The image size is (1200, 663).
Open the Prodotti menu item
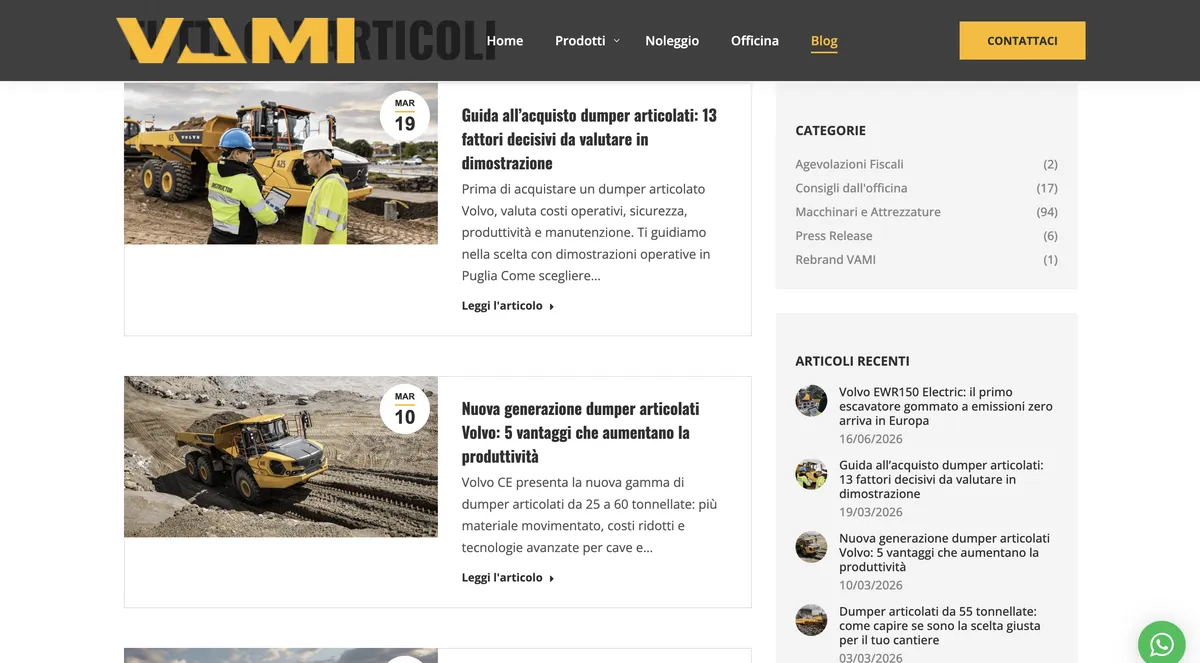coord(580,40)
